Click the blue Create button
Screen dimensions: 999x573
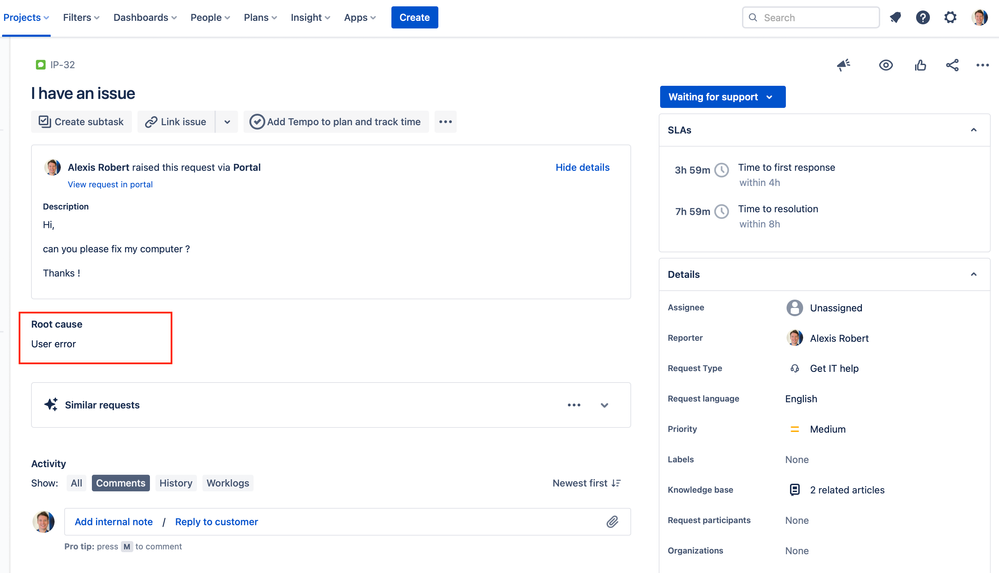pyautogui.click(x=414, y=18)
